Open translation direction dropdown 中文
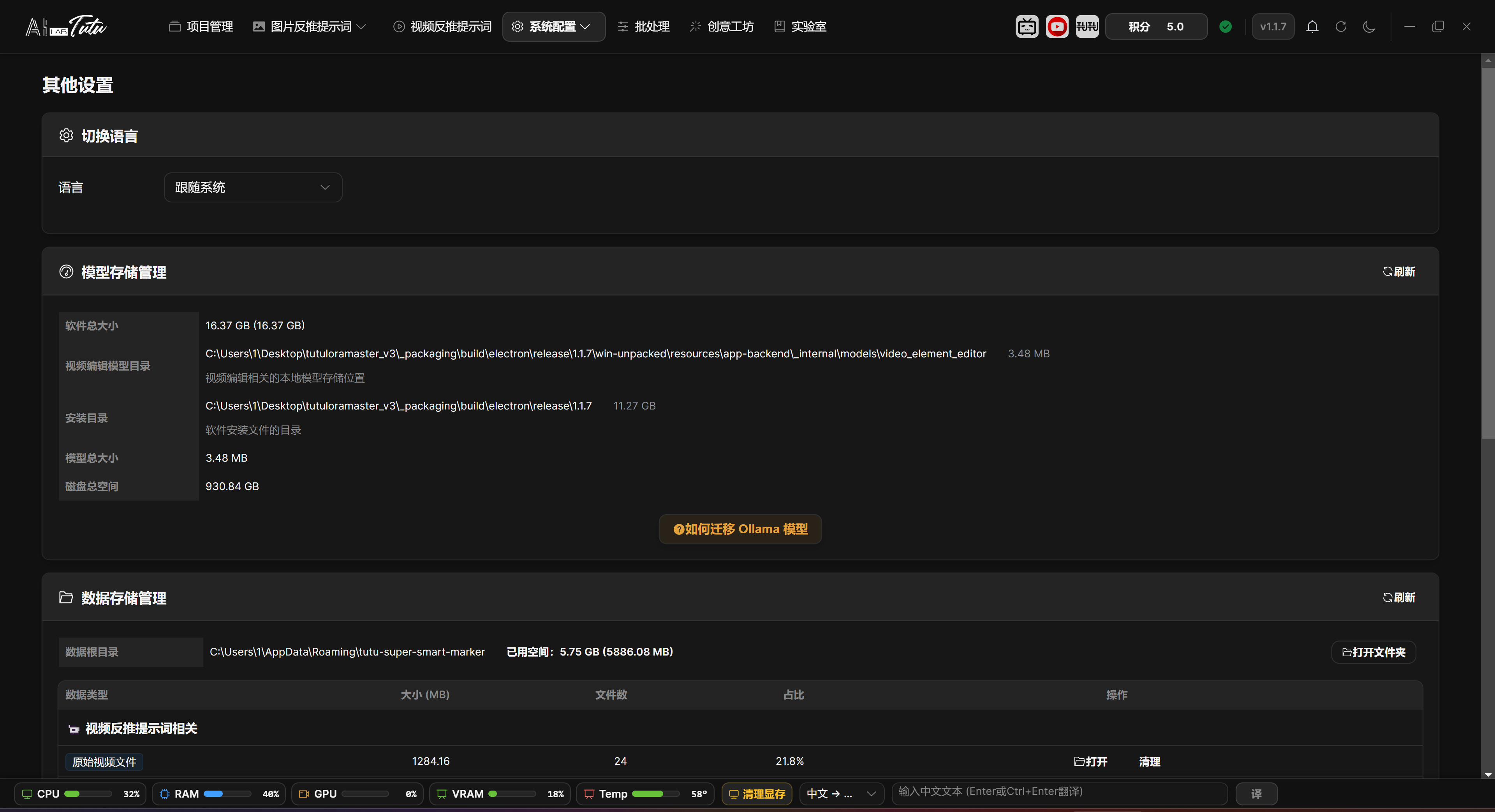Viewport: 1495px width, 812px height. (x=841, y=794)
